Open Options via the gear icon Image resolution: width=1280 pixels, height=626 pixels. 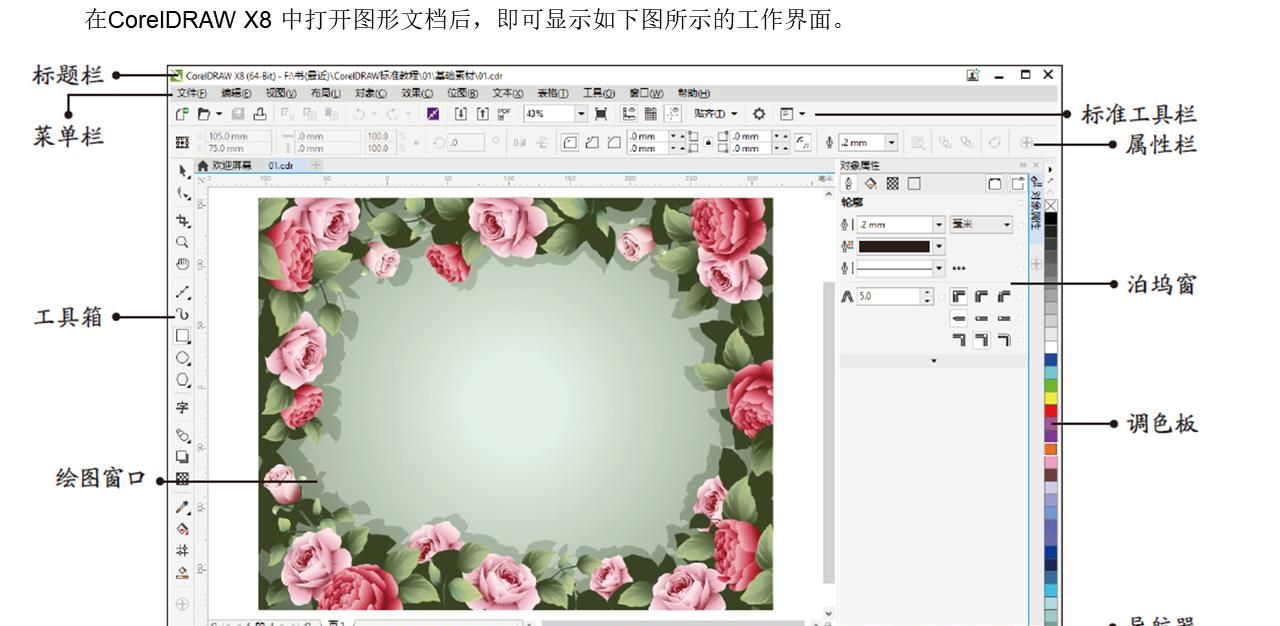point(759,114)
